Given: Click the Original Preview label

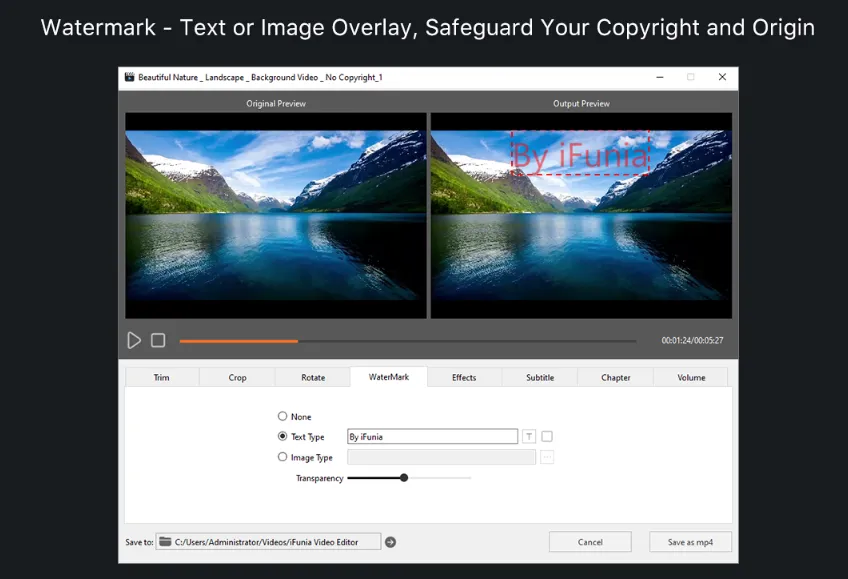Looking at the screenshot, I should [x=276, y=103].
